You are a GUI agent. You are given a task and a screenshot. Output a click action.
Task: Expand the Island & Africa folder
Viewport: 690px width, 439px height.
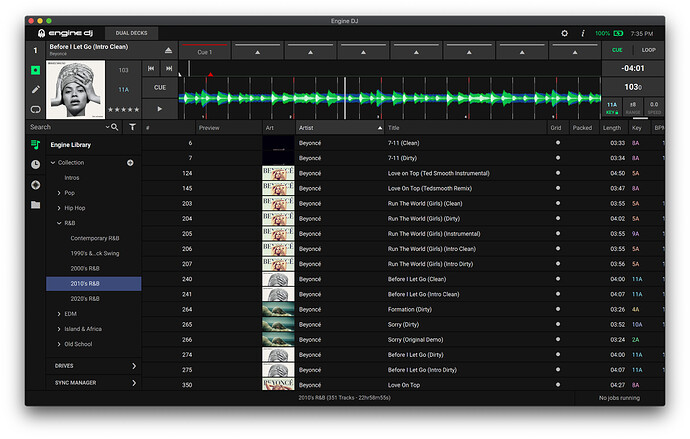click(x=59, y=329)
